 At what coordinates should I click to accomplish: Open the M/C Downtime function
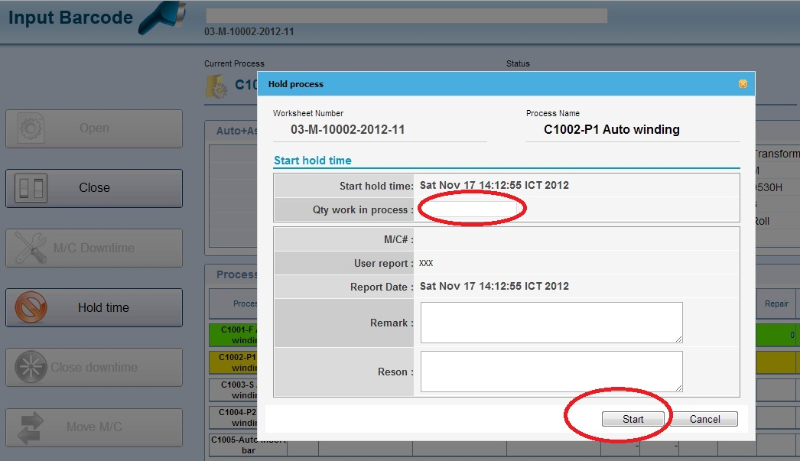coord(94,248)
